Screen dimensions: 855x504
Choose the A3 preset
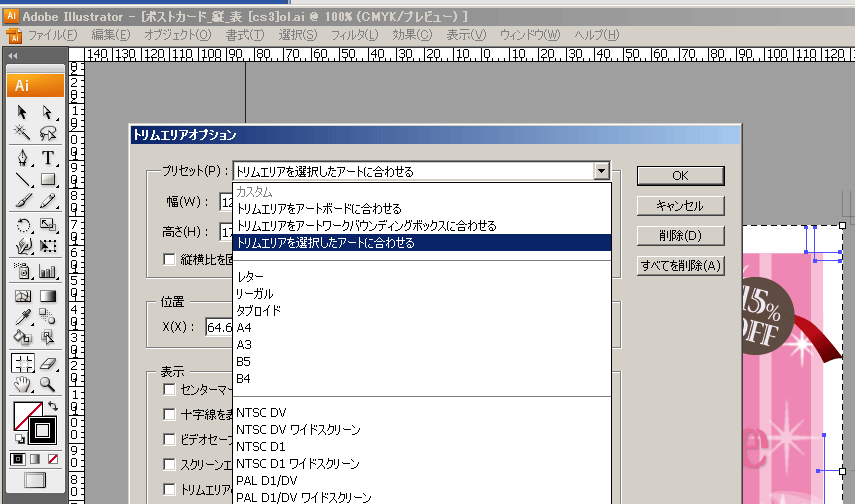pos(422,345)
